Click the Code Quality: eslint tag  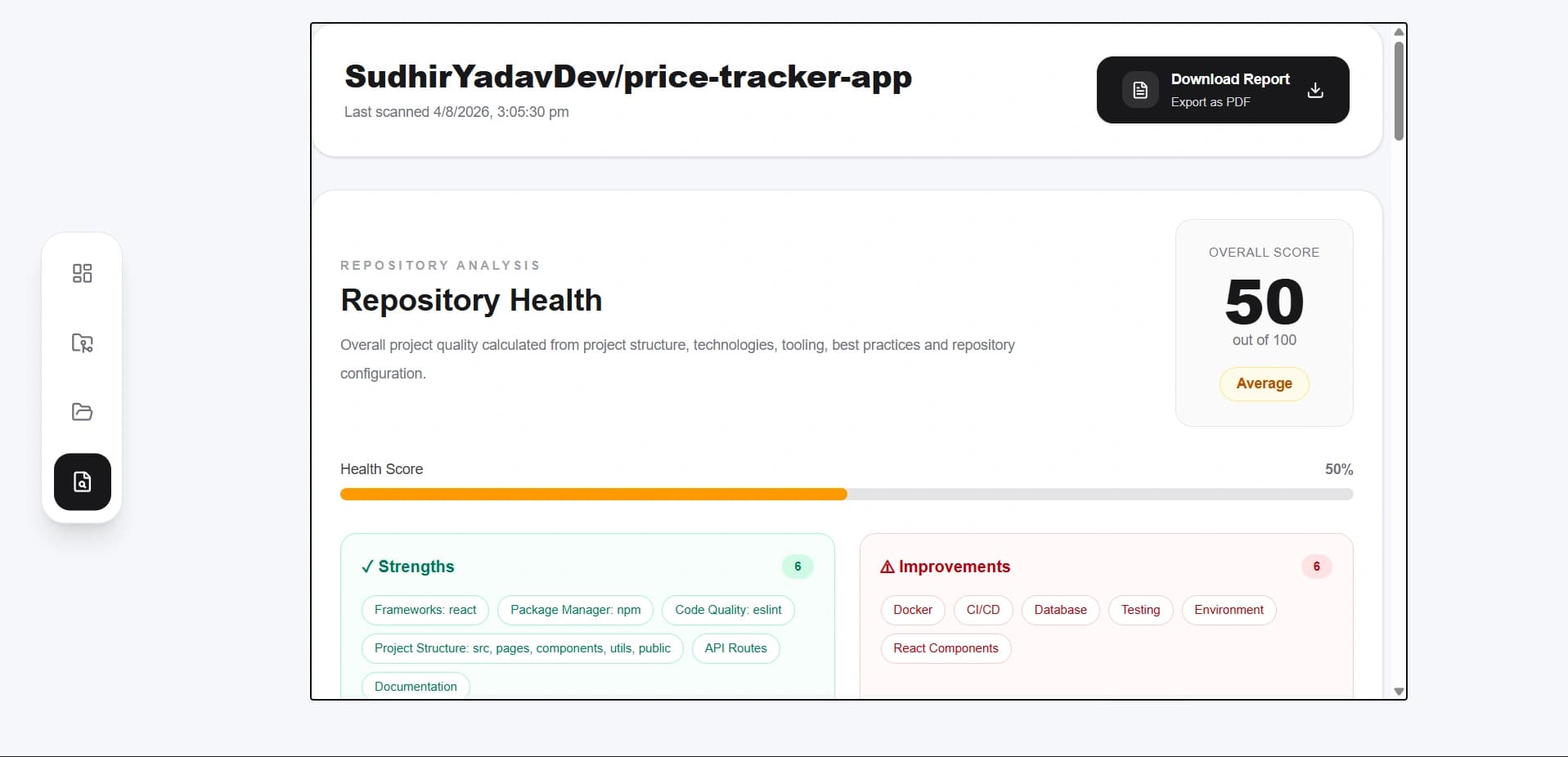pyautogui.click(x=728, y=610)
